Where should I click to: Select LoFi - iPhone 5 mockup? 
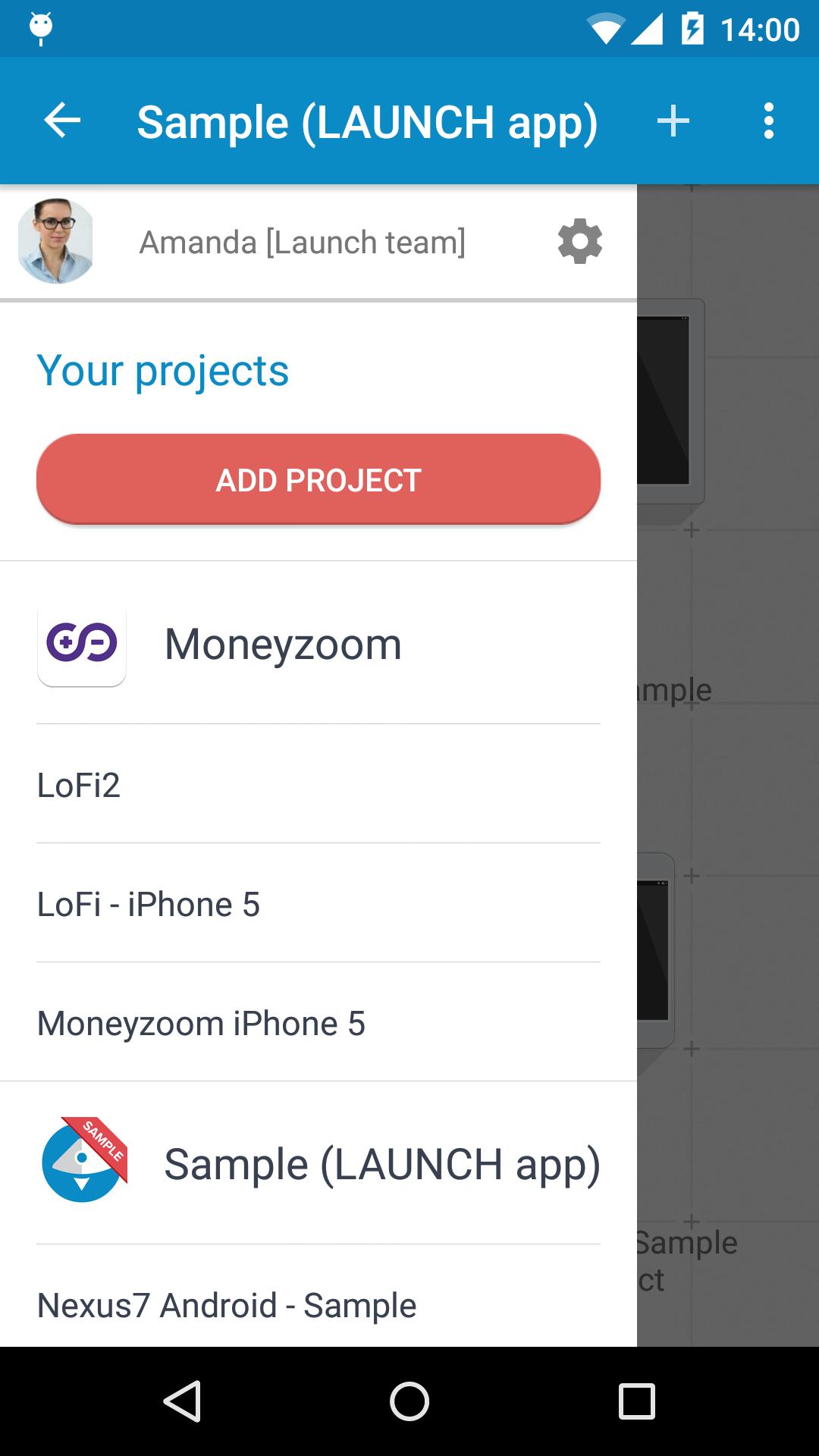(x=149, y=904)
